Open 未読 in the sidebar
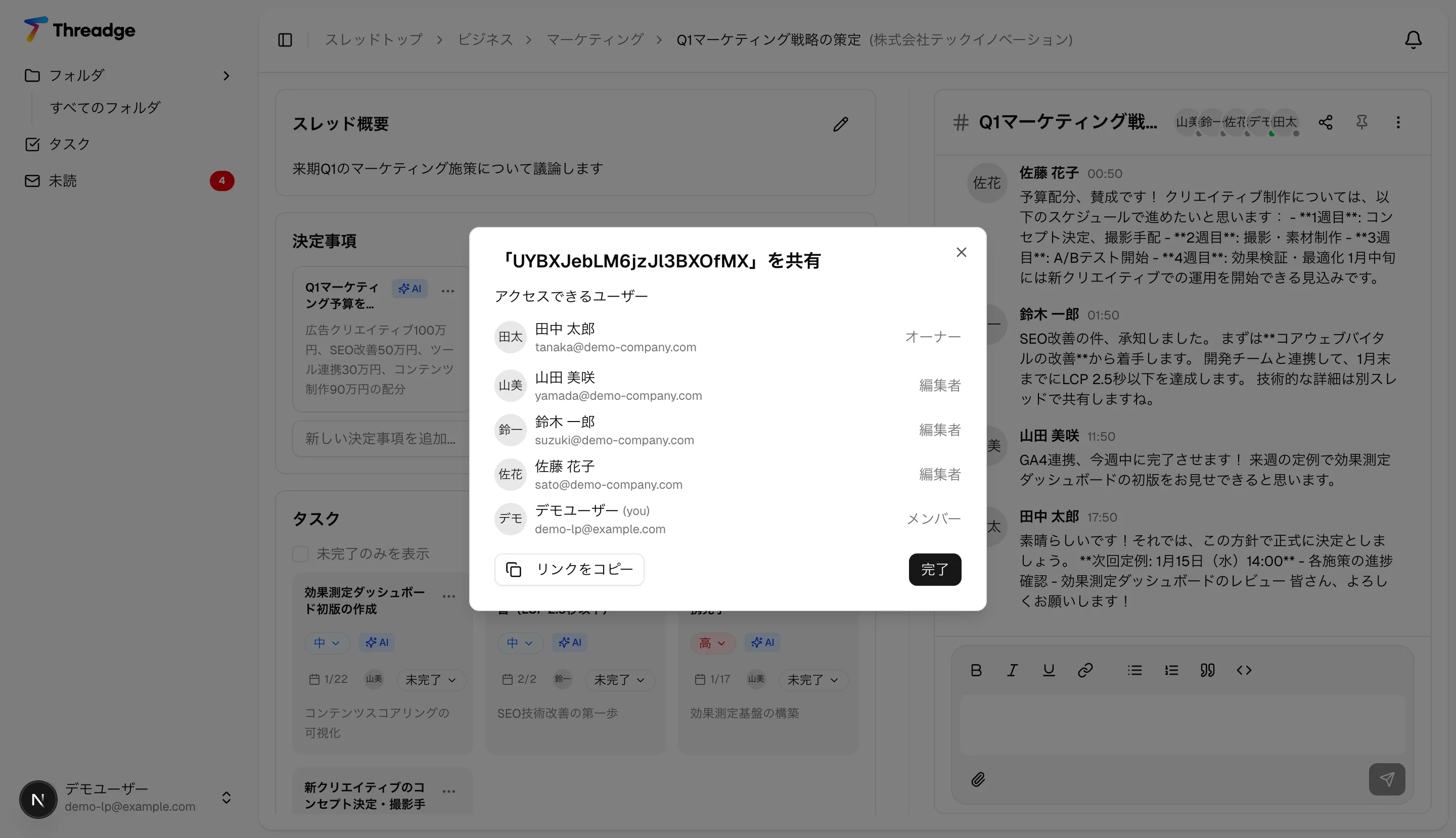This screenshot has width=1456, height=838. click(62, 181)
